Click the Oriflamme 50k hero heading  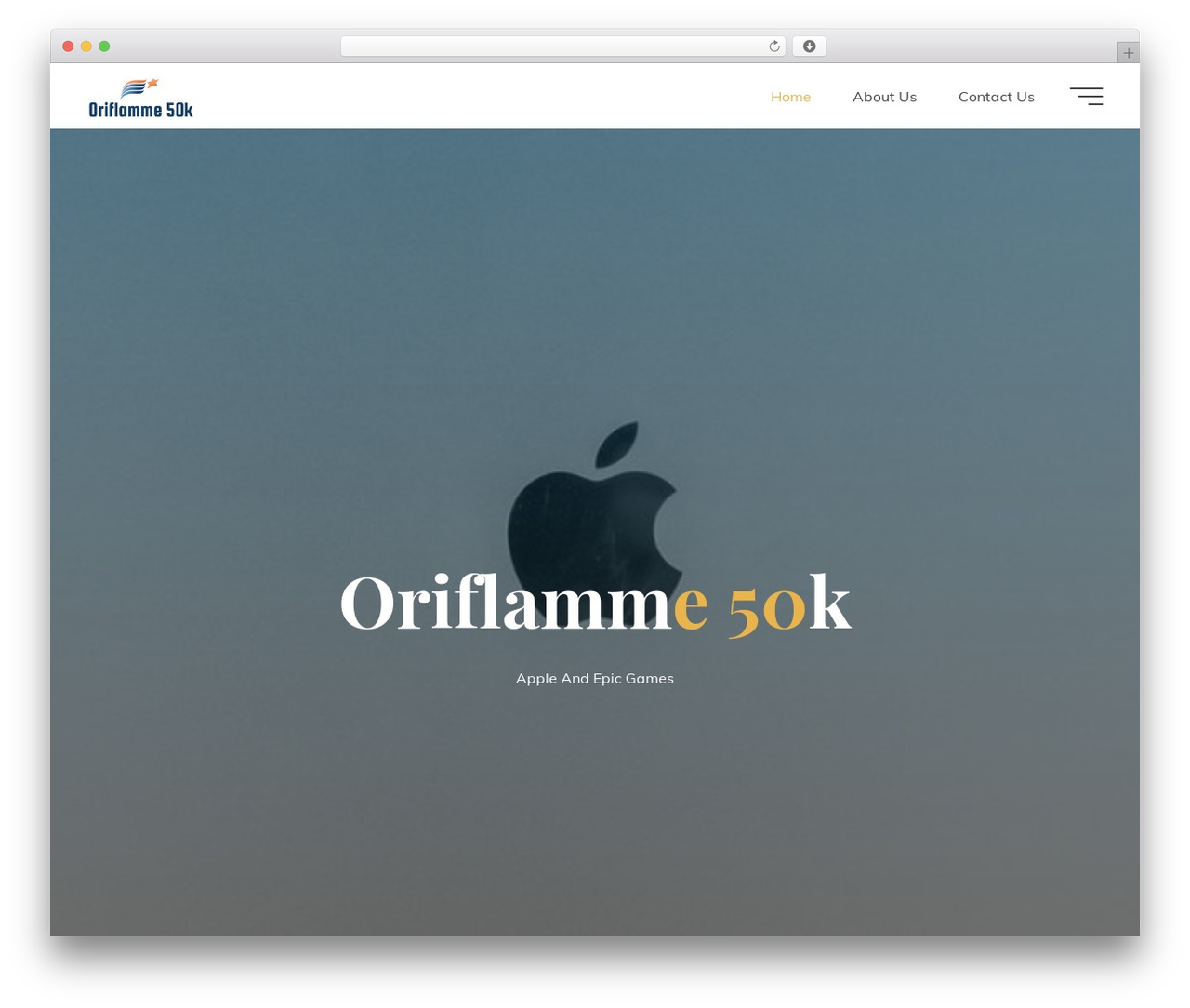coord(595,603)
